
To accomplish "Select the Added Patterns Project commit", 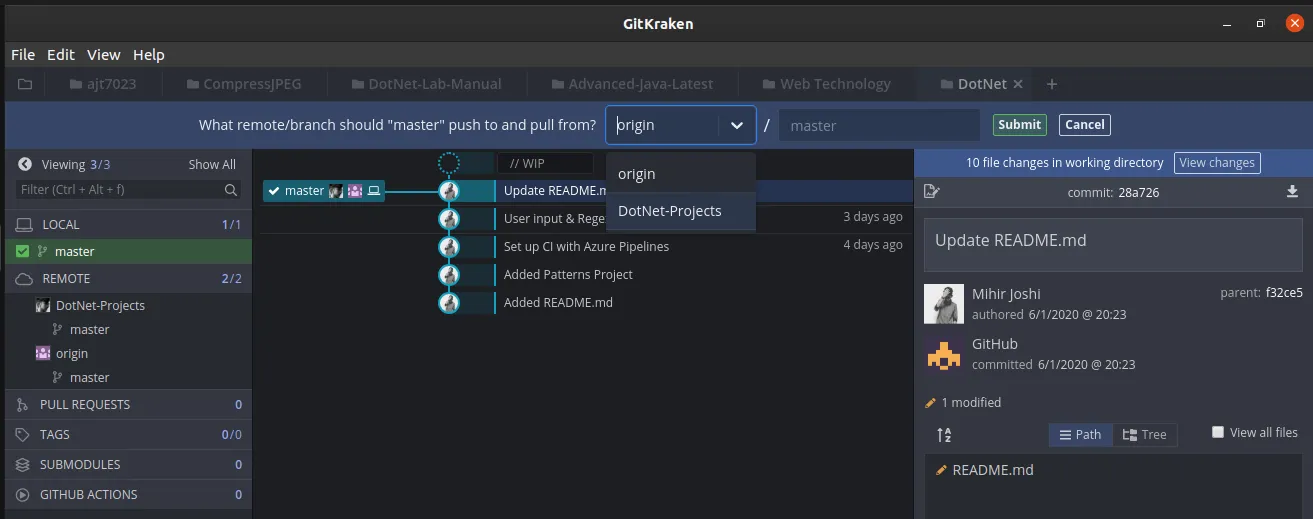I will [568, 274].
